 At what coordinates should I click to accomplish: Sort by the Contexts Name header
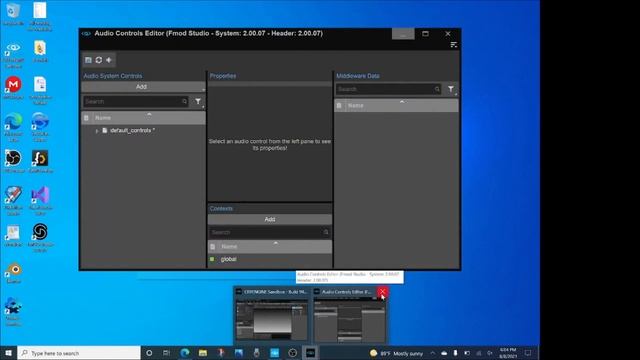click(270, 247)
